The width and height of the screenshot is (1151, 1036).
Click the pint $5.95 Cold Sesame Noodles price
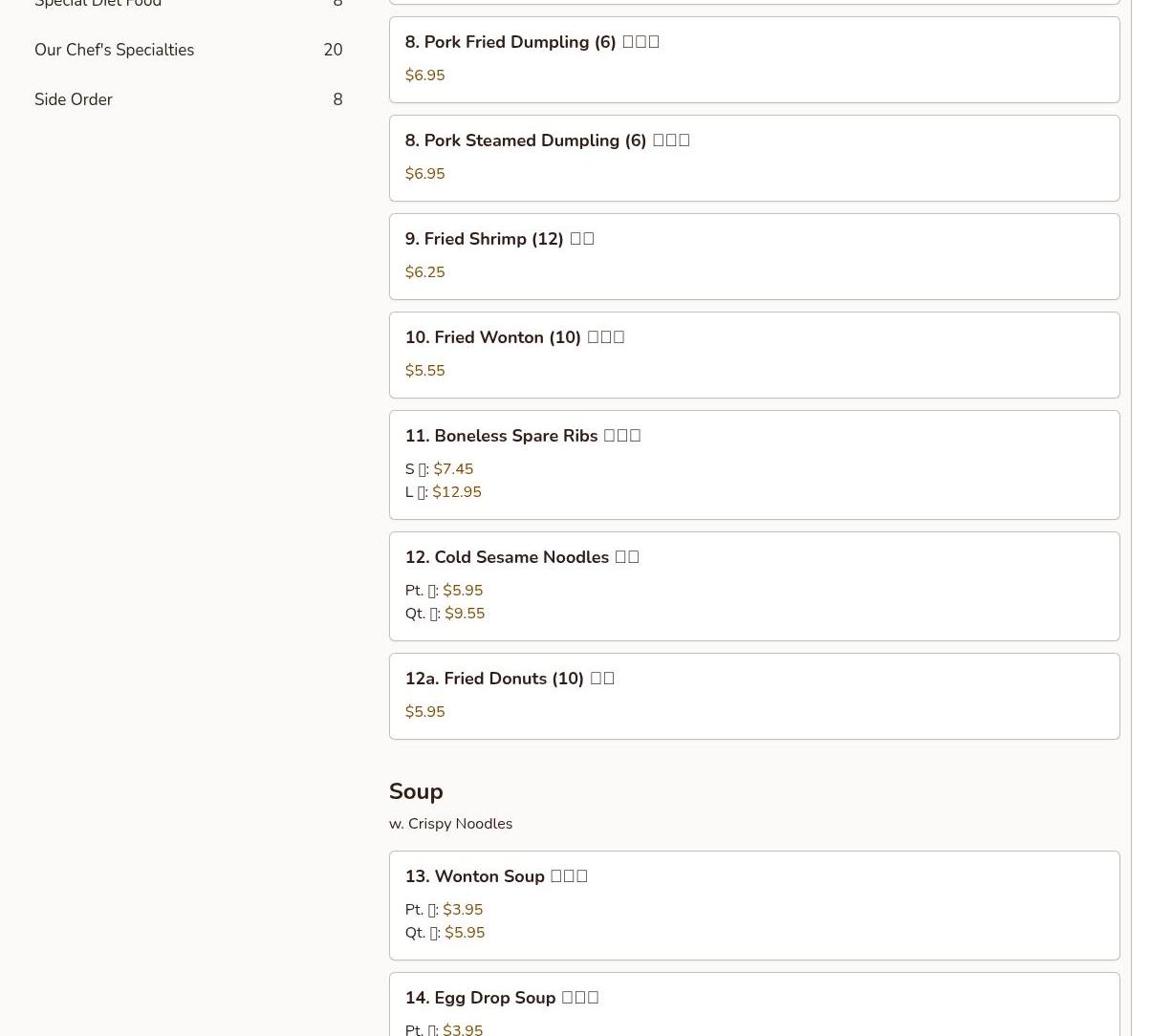pos(463,591)
